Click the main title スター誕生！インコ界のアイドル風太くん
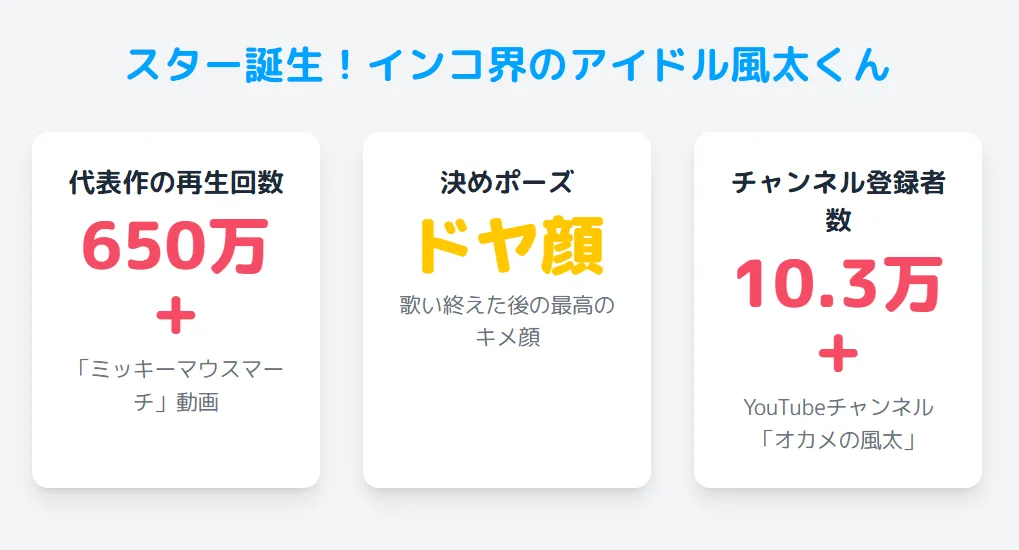The width and height of the screenshot is (1019, 550). click(508, 65)
